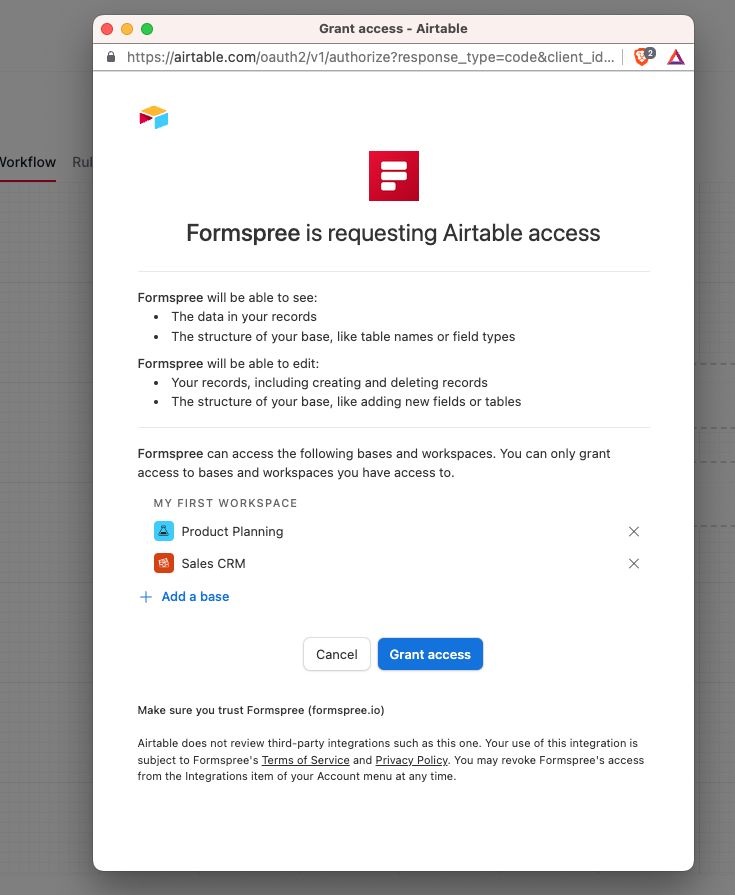Screen dimensions: 735x895
Task: Click the Brave Shields icon
Action: click(643, 57)
